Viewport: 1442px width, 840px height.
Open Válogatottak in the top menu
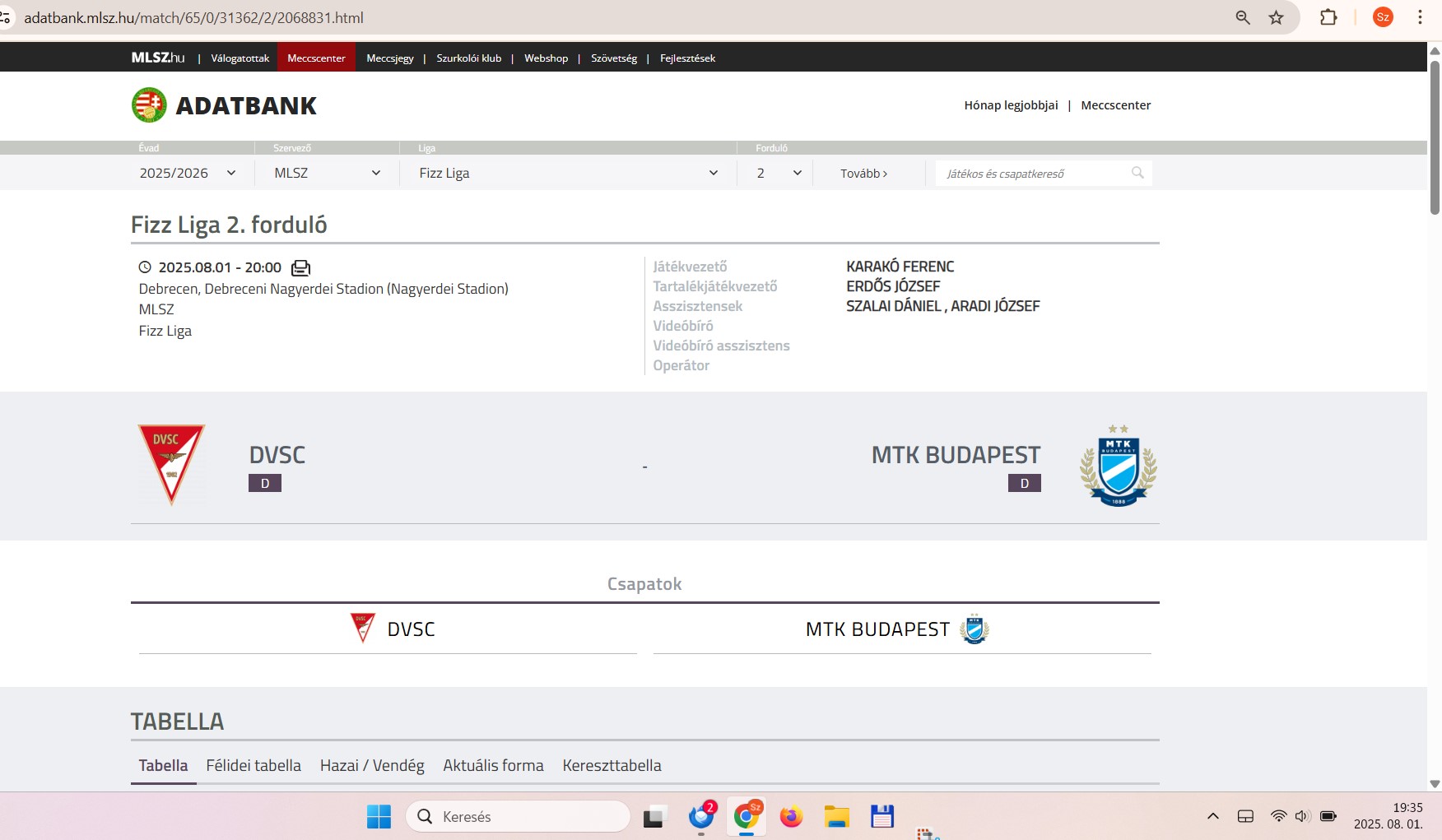point(240,58)
